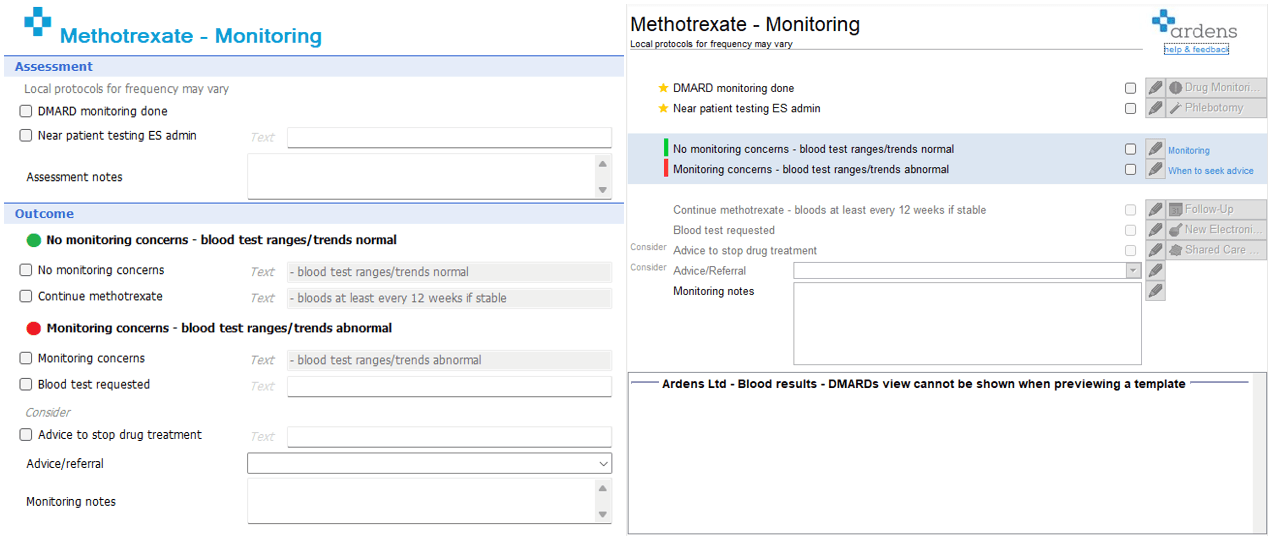Tick Continue methotrexate checkbox on left
Screen dimensions: 1271x539
click(x=26, y=296)
